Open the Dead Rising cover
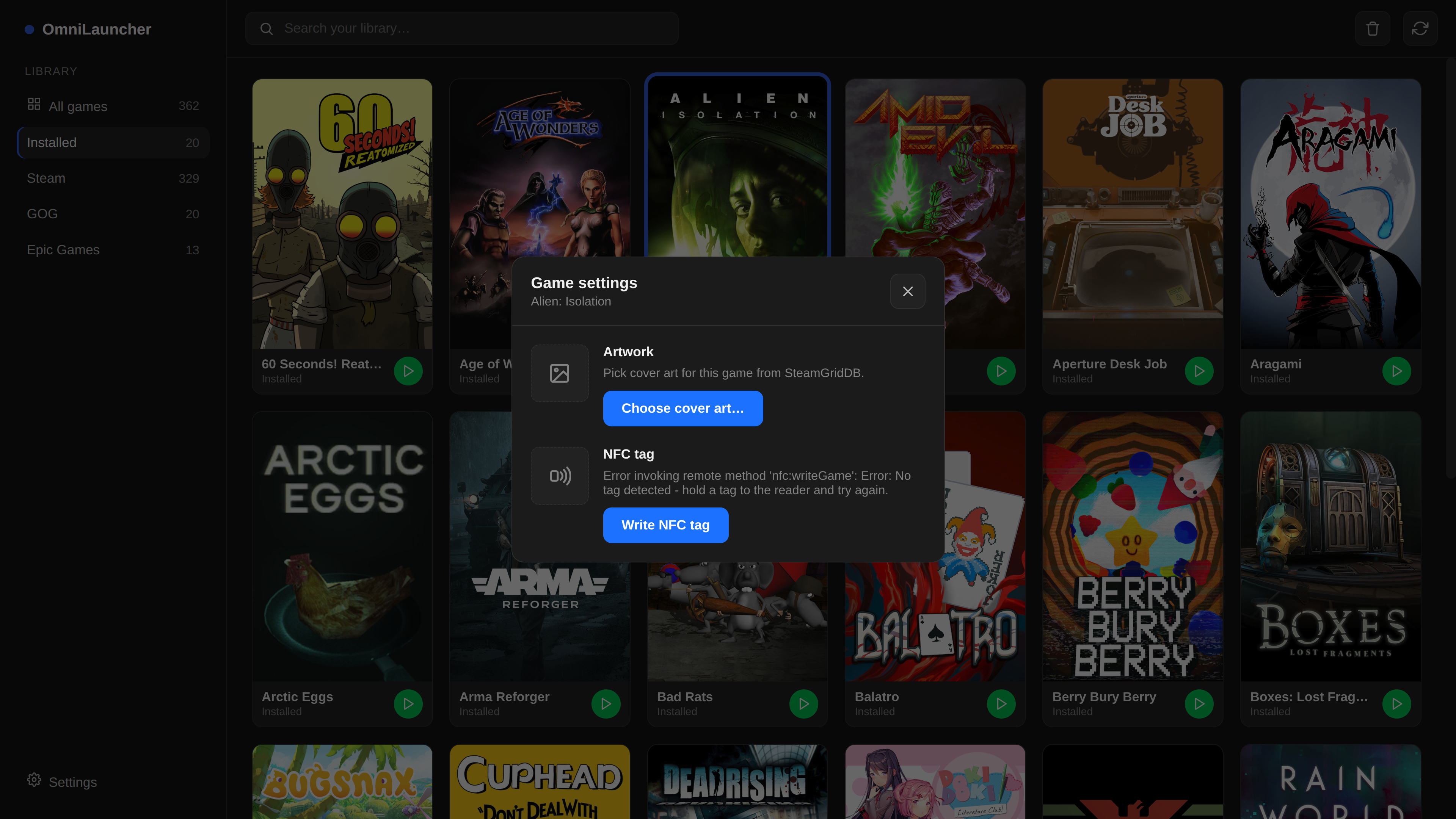 737,782
